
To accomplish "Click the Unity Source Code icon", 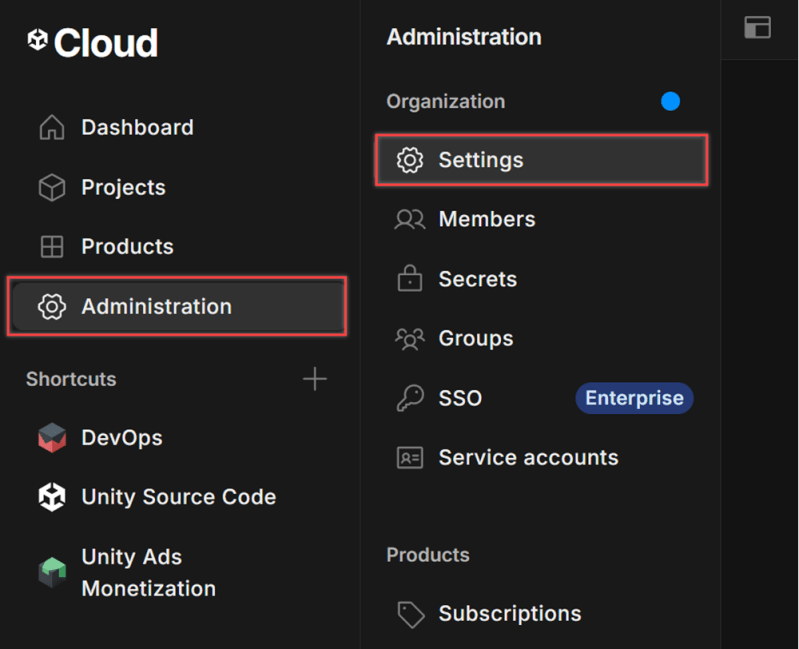I will coord(52,497).
